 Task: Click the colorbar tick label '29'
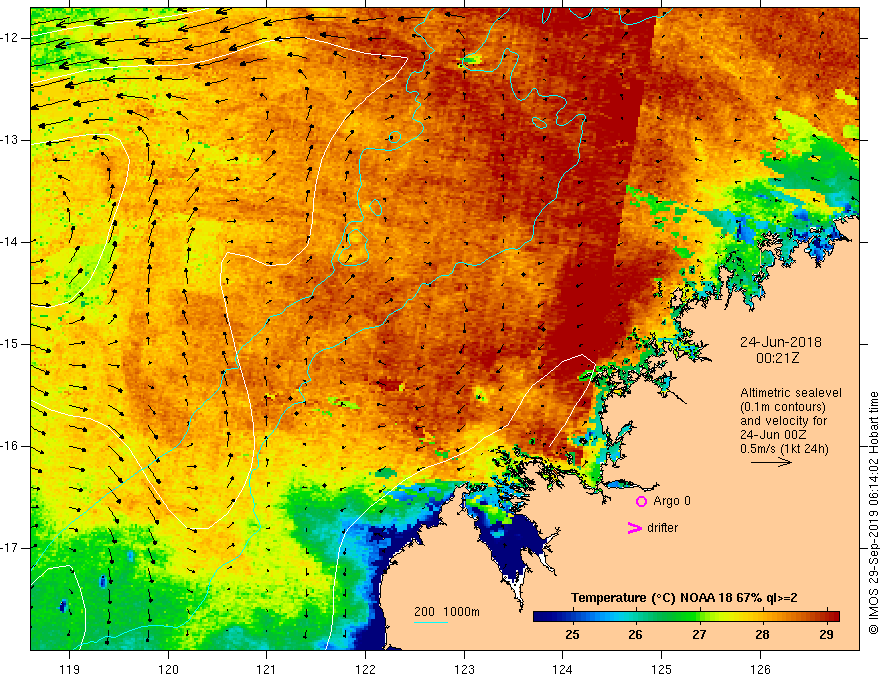click(x=826, y=635)
